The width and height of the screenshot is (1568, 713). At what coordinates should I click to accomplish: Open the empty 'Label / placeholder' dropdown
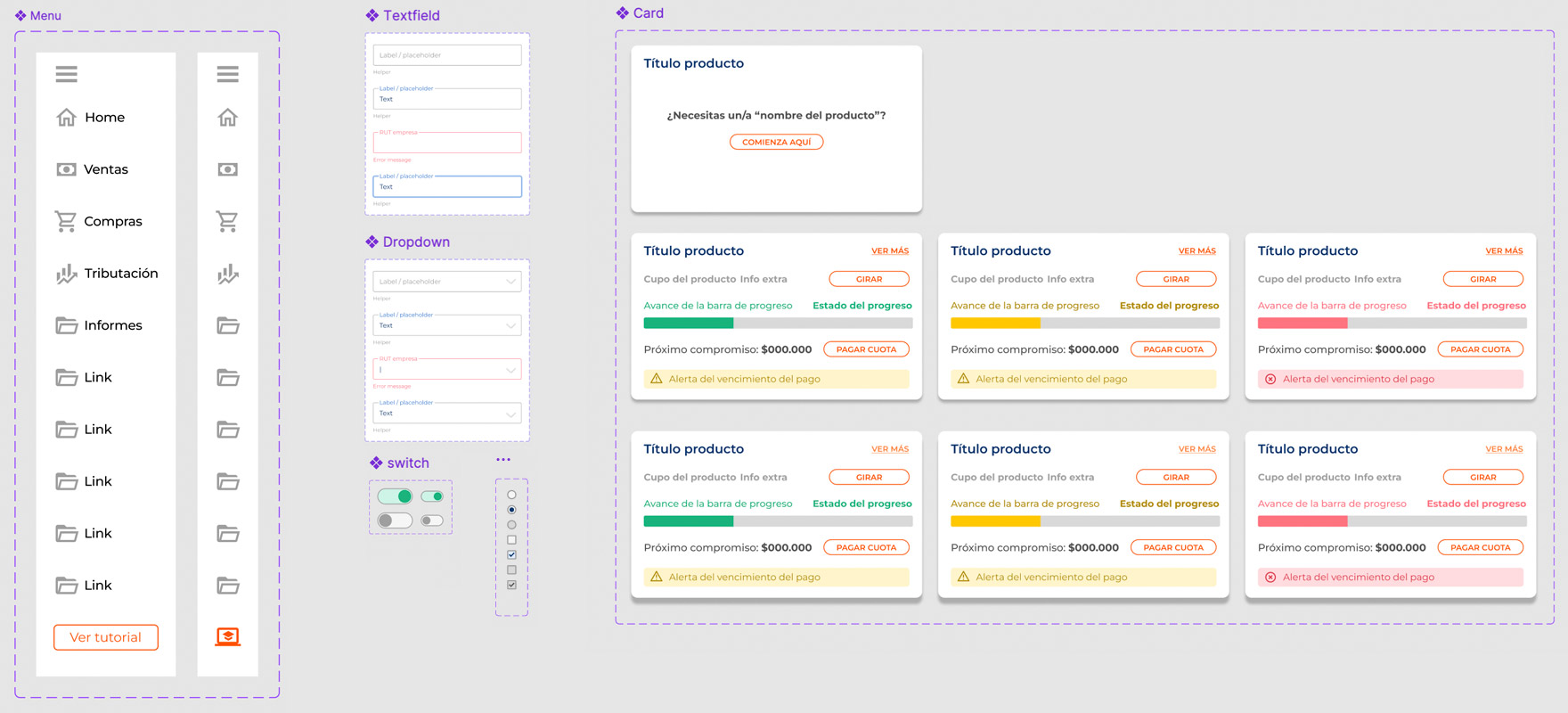click(447, 282)
